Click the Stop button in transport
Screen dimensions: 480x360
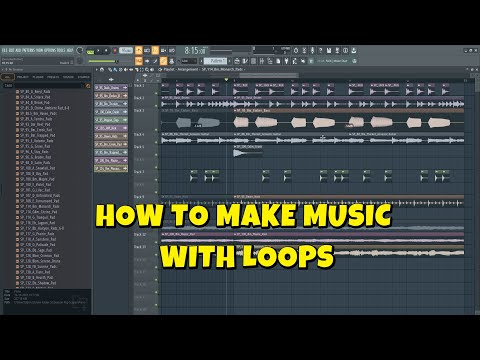coord(106,51)
